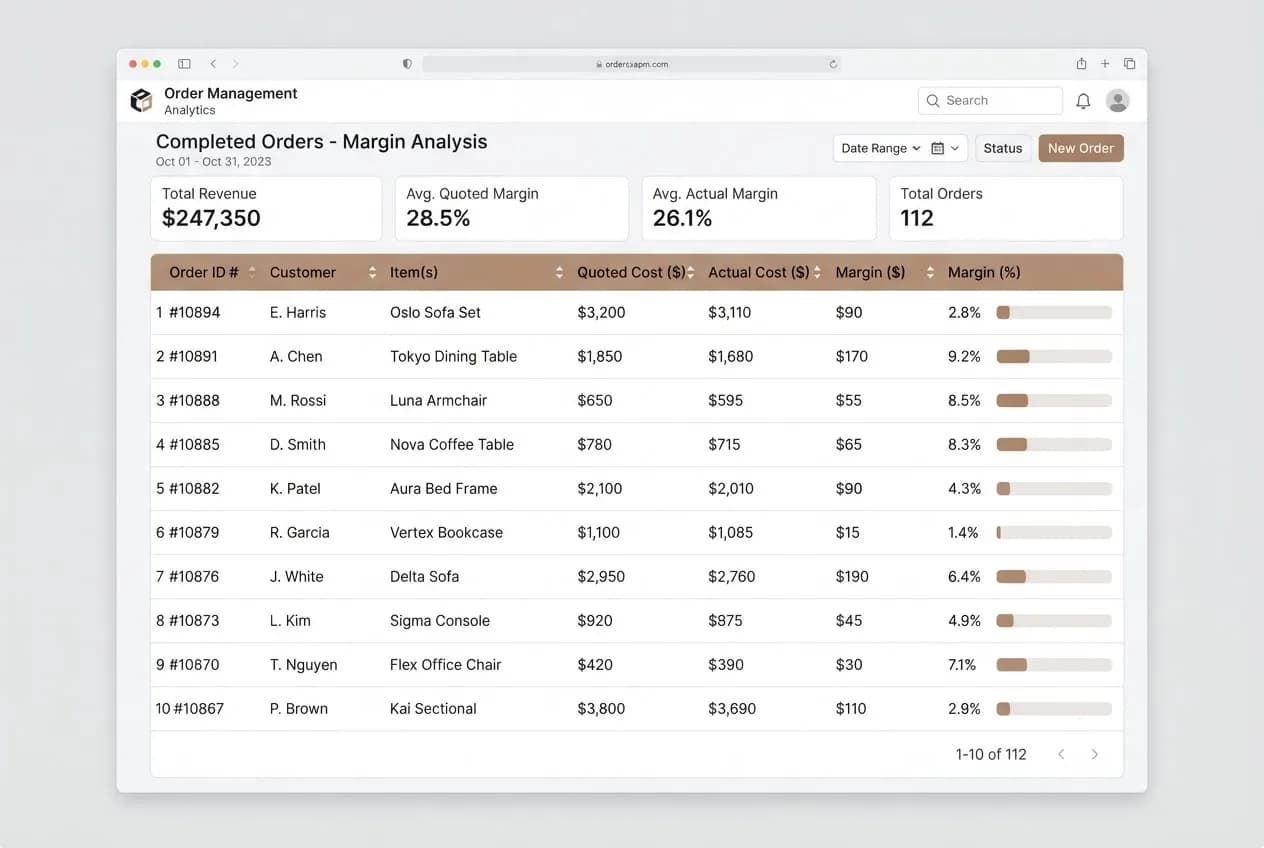This screenshot has height=848, width=1264.
Task: Click the 1-10 of 112 pagination text
Action: point(991,754)
